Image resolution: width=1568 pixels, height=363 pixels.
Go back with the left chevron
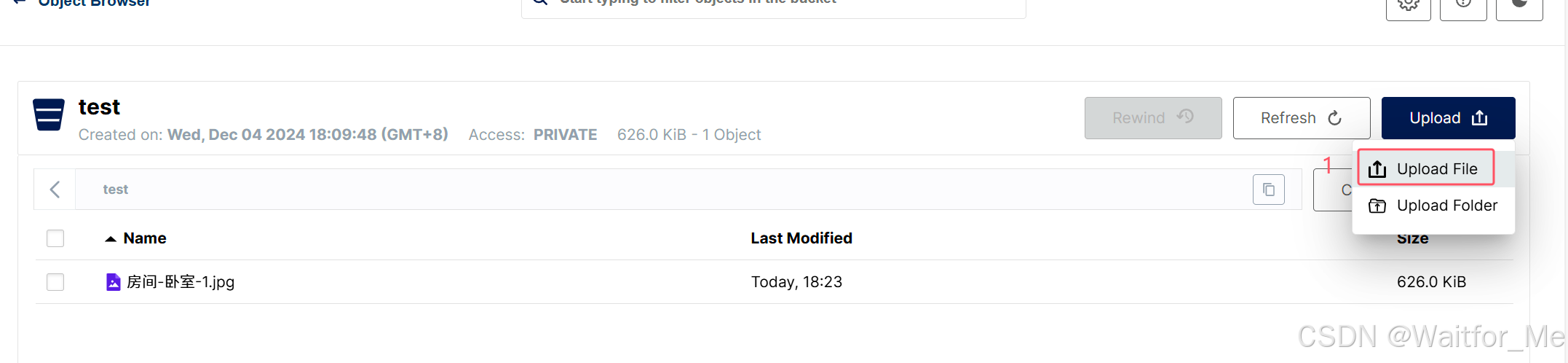point(55,190)
